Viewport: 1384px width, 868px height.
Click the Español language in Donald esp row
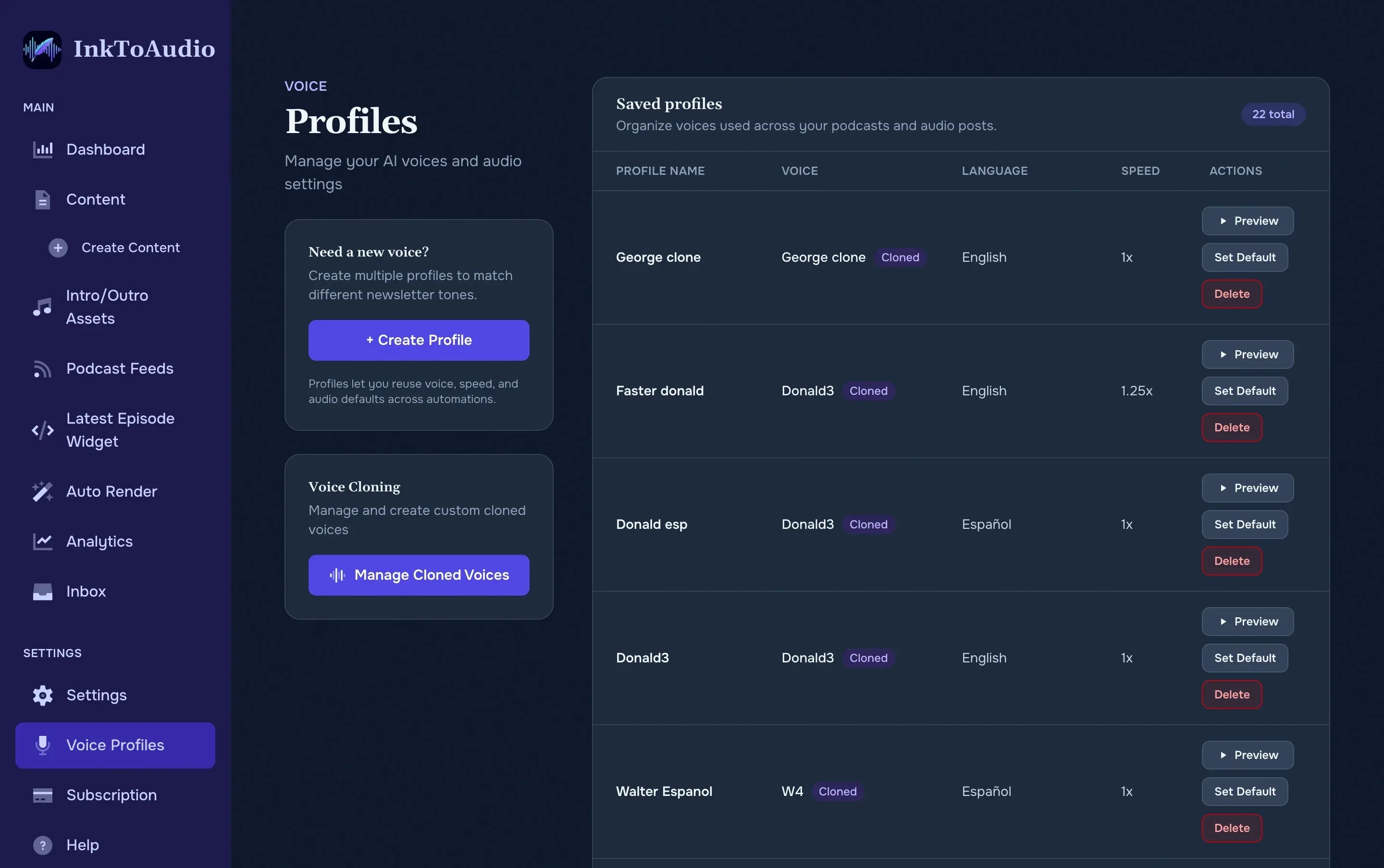tap(986, 526)
